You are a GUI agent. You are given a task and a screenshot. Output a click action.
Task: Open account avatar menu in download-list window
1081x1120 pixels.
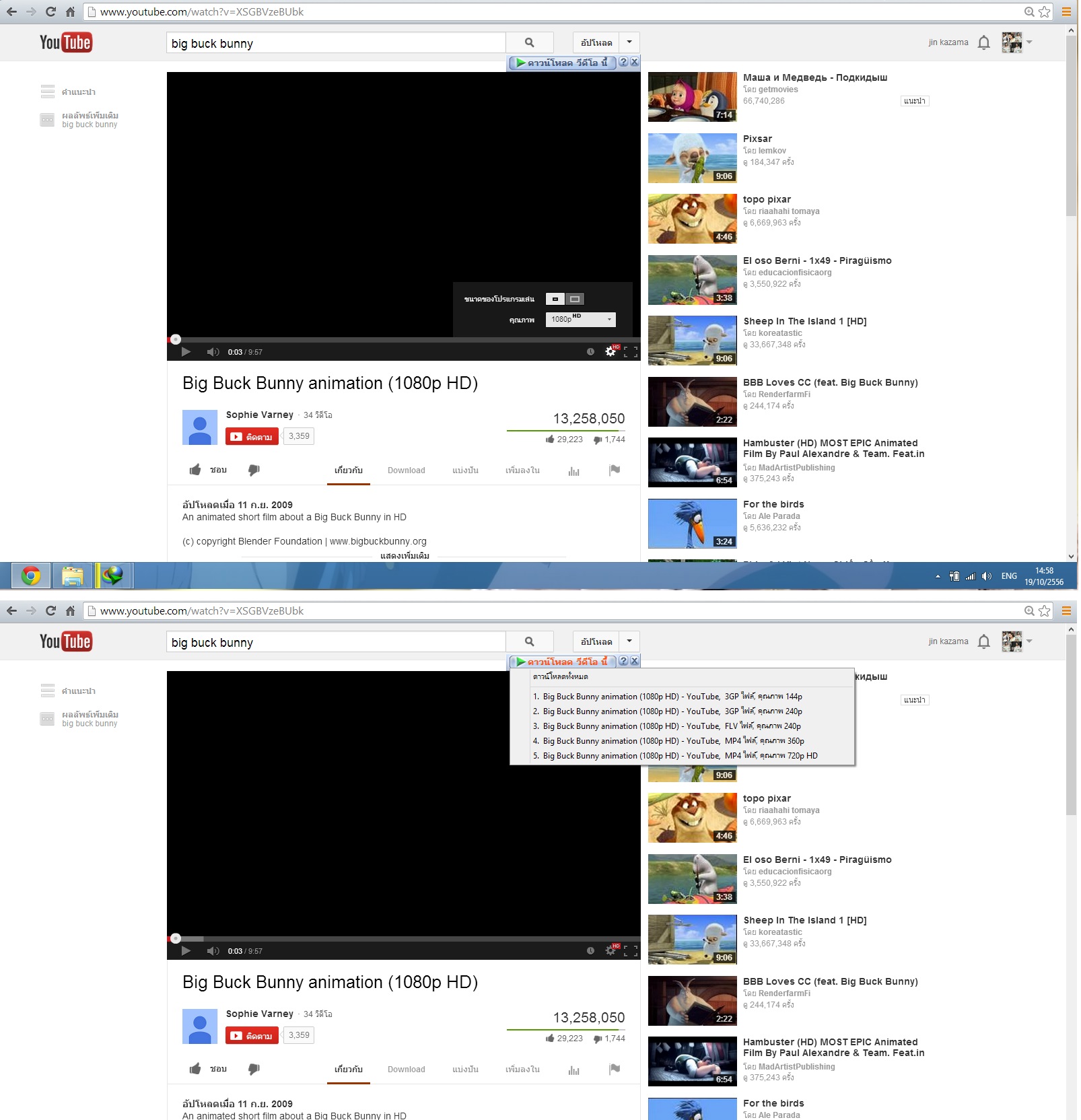tap(1017, 641)
